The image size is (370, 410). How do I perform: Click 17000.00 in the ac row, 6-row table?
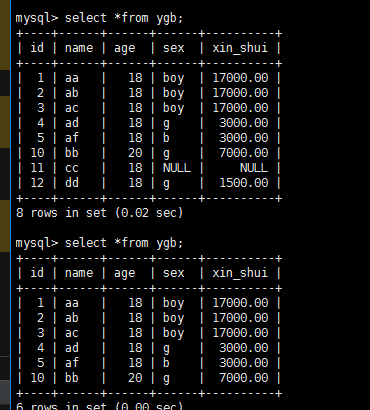click(x=240, y=333)
